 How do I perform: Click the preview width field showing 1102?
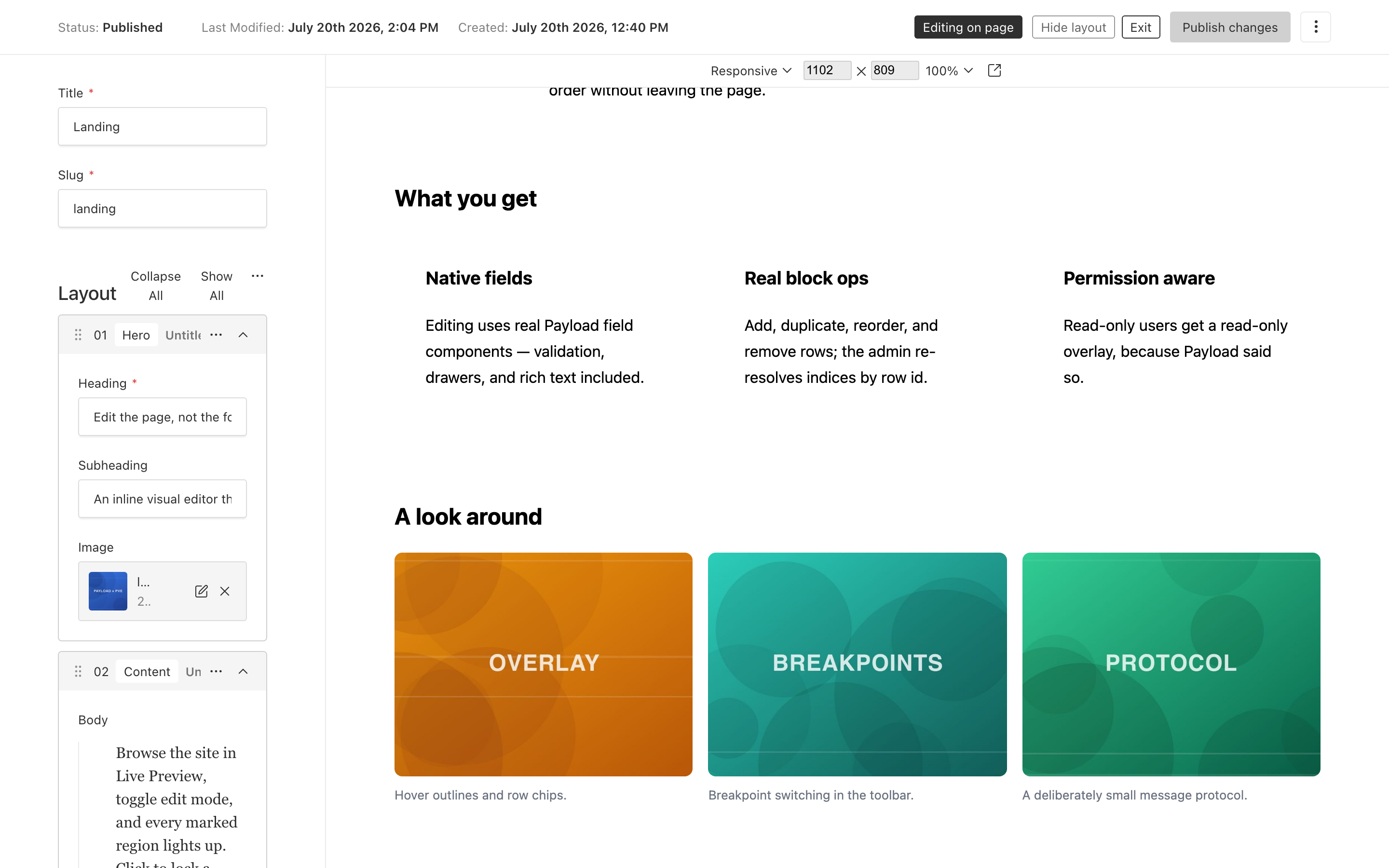[x=827, y=70]
